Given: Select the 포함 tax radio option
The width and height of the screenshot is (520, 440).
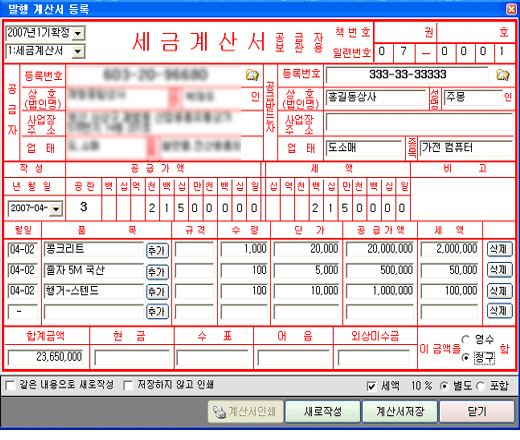Looking at the screenshot, I should point(480,386).
